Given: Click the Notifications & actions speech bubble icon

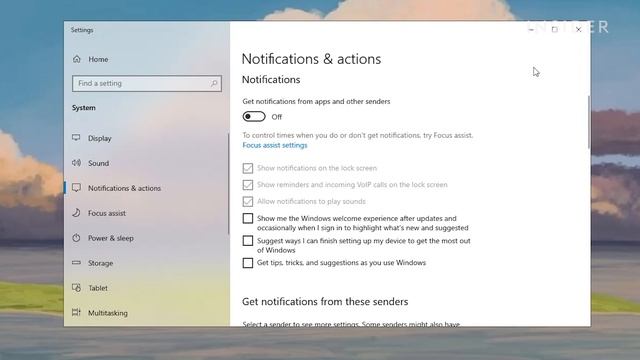Looking at the screenshot, I should (76, 188).
